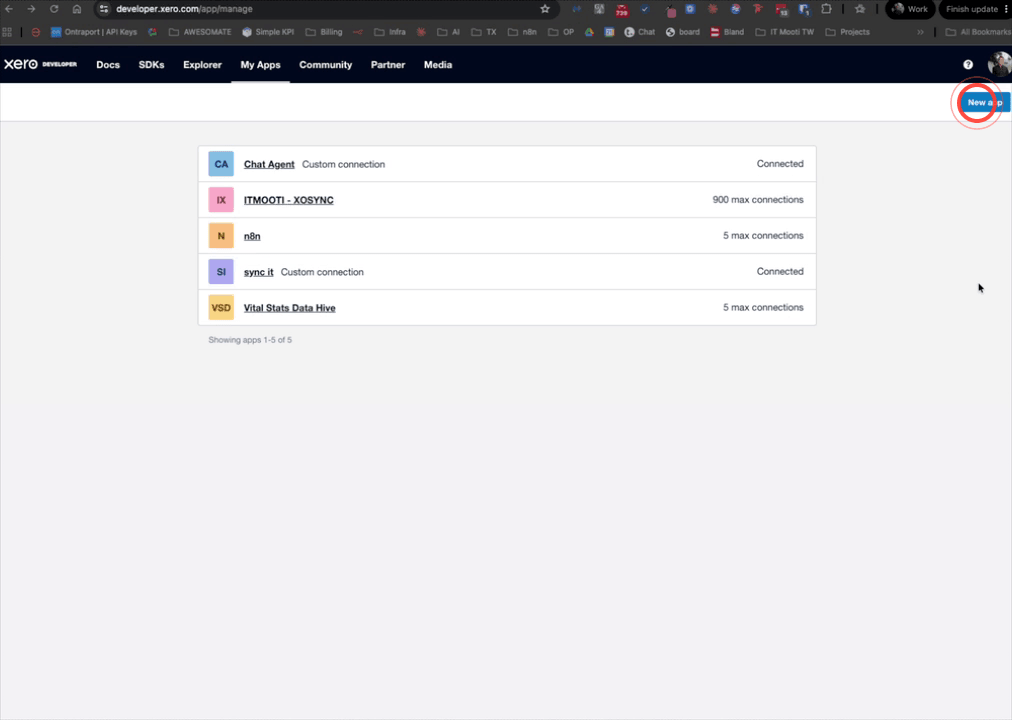Expand the AI bookmark folder
The height and width of the screenshot is (720, 1012).
click(x=449, y=32)
